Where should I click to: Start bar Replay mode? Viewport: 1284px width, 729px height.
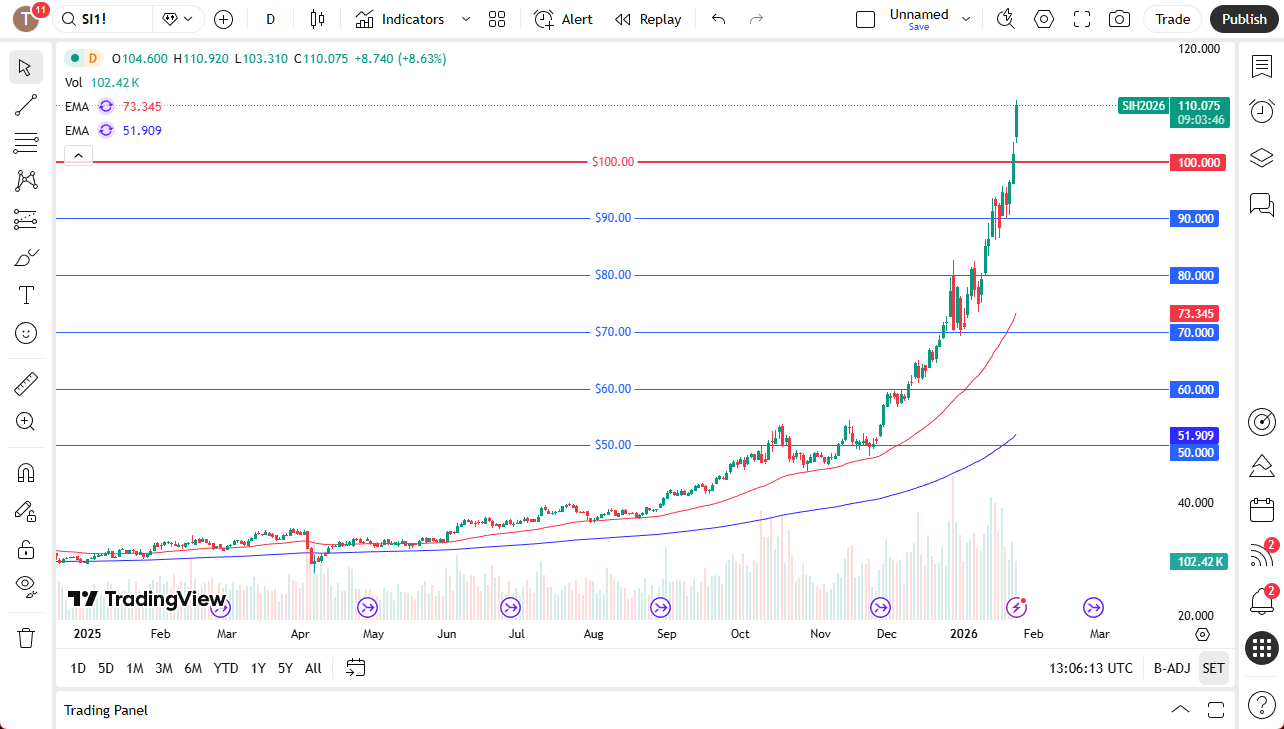pos(648,19)
